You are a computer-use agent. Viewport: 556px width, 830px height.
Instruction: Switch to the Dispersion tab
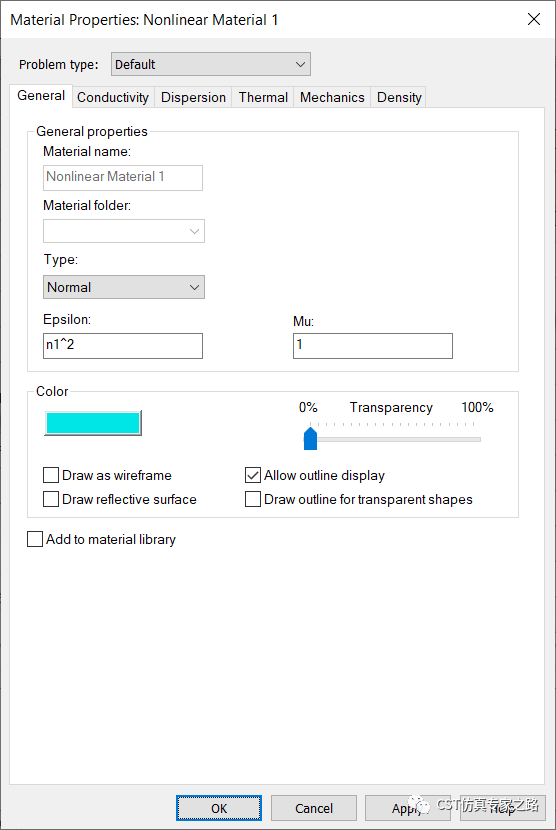pyautogui.click(x=193, y=97)
